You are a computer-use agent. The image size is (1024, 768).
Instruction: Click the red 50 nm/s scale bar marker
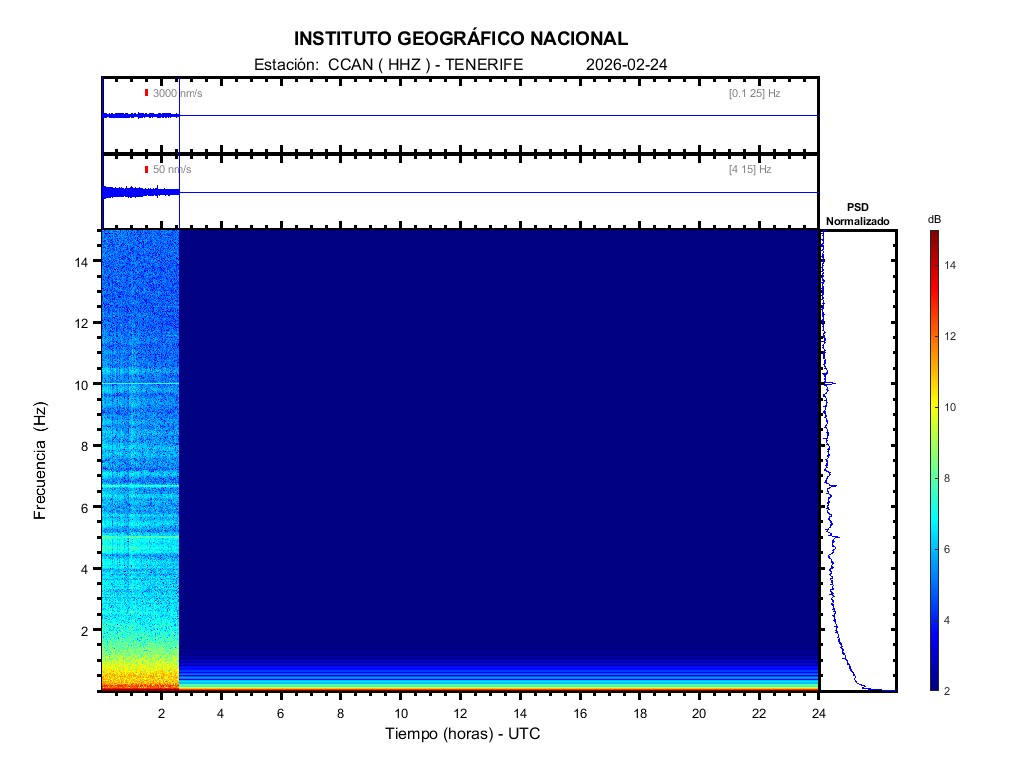tap(146, 170)
